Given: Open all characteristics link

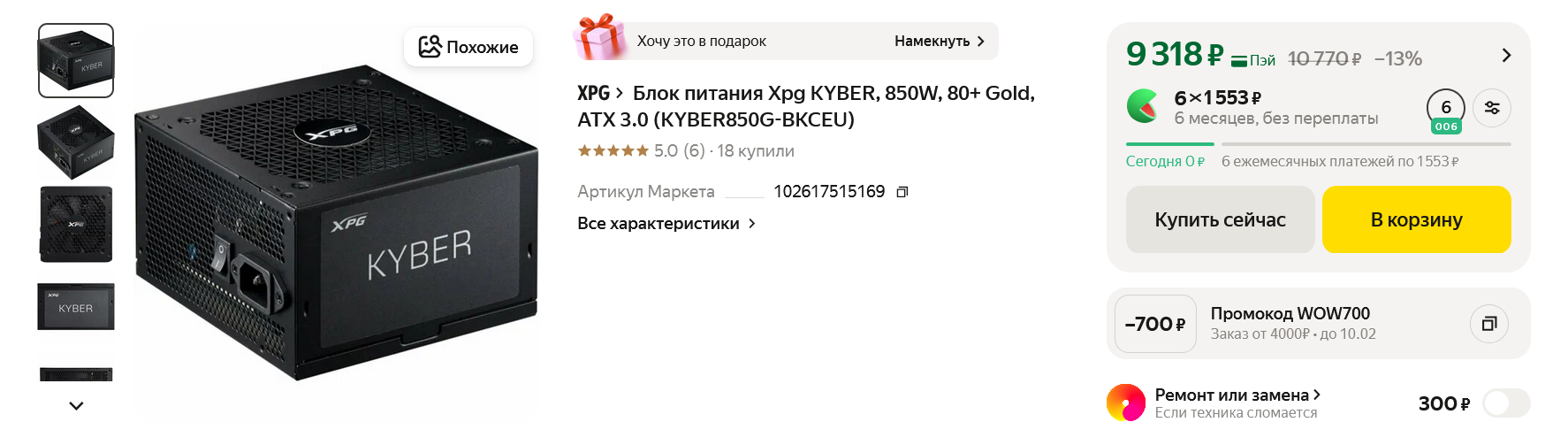Looking at the screenshot, I should click(666, 224).
